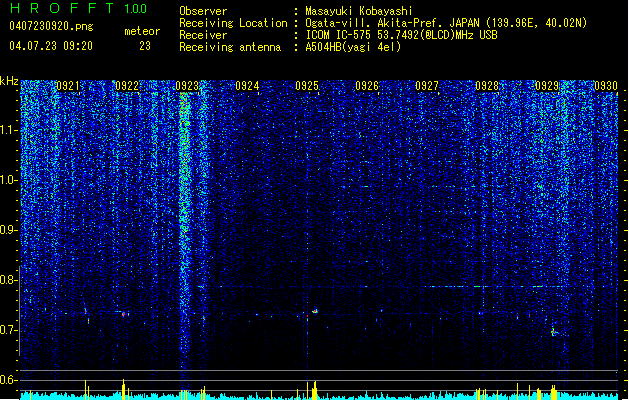Click the 0923 time marker
Screen dimensions: 629x400
pos(187,86)
